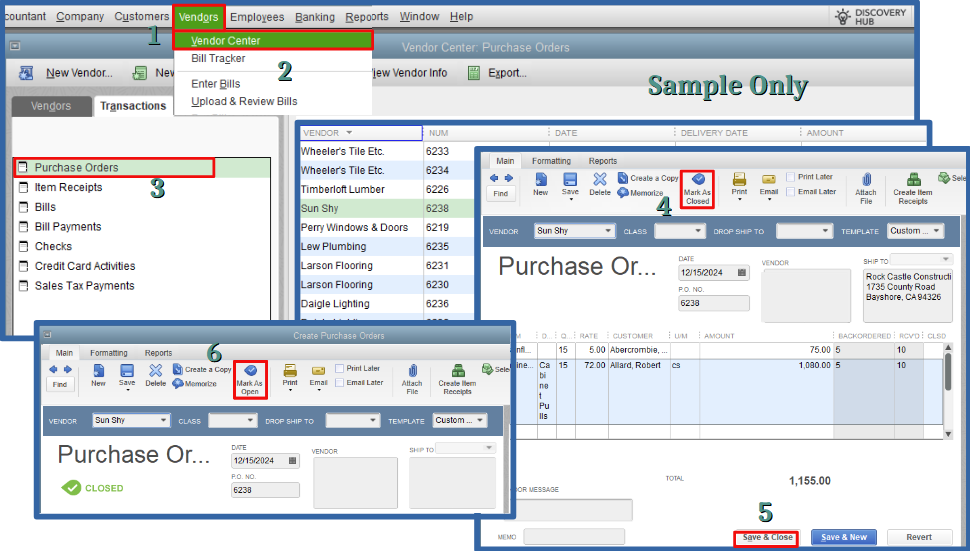The height and width of the screenshot is (552, 970).
Task: Click Mark As Open icon
Action: click(250, 379)
